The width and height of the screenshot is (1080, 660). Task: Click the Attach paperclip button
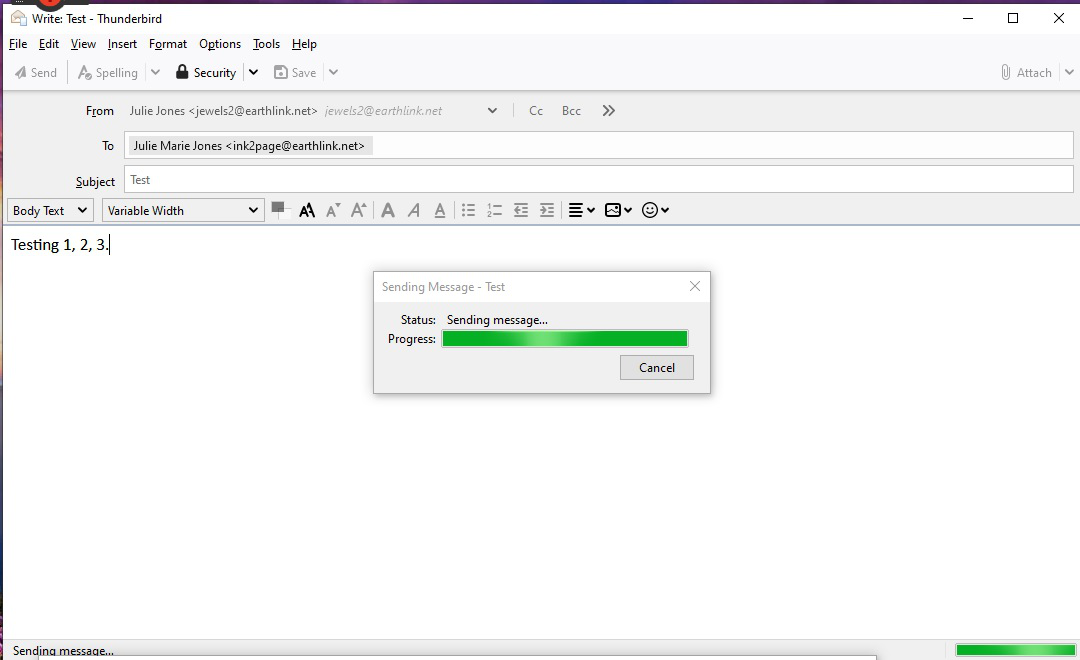1026,72
